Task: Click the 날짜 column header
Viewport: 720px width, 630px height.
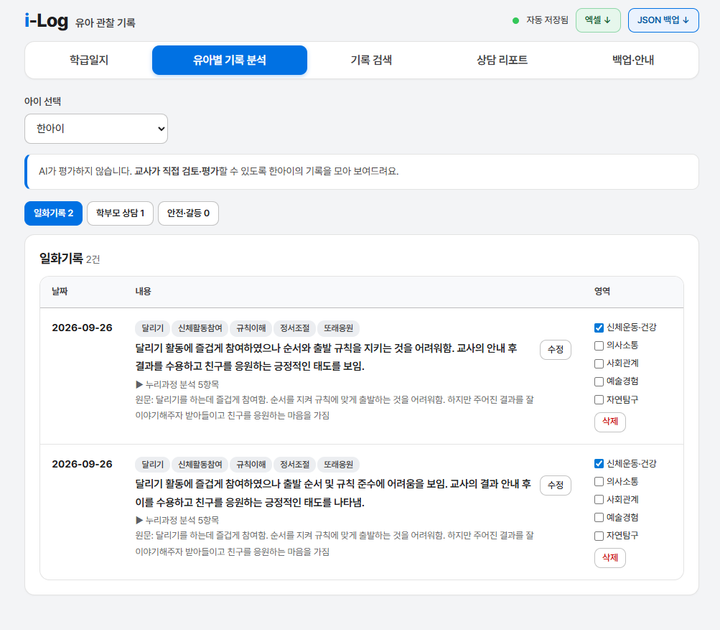Action: tap(60, 292)
